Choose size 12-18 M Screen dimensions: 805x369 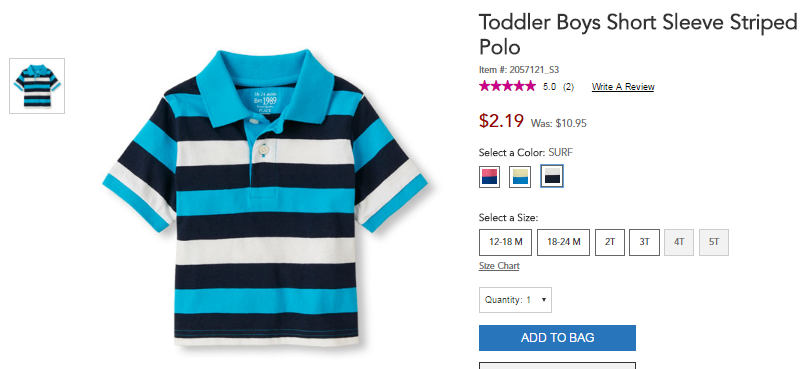[x=506, y=242]
